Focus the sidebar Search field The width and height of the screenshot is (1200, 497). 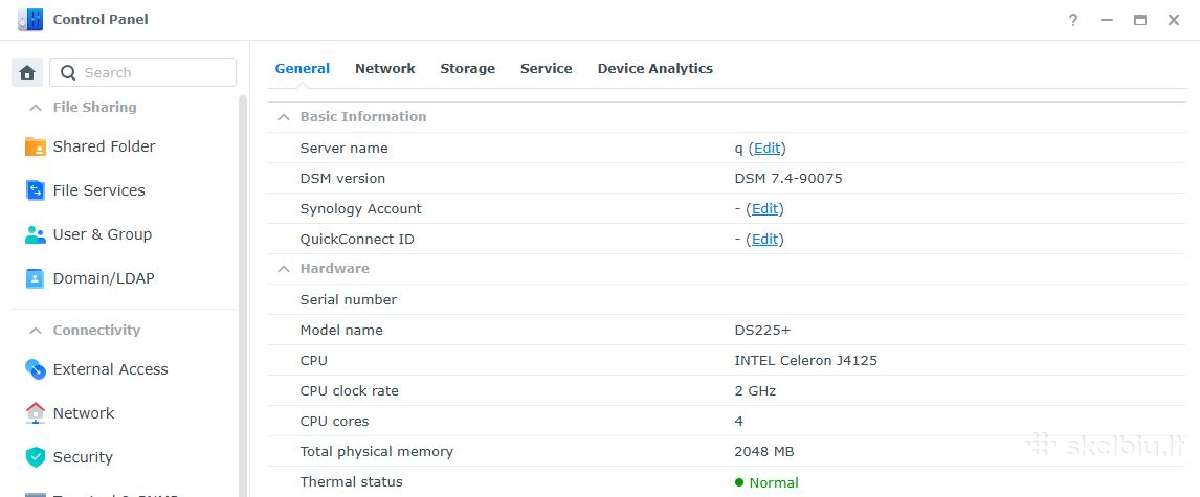pos(143,72)
